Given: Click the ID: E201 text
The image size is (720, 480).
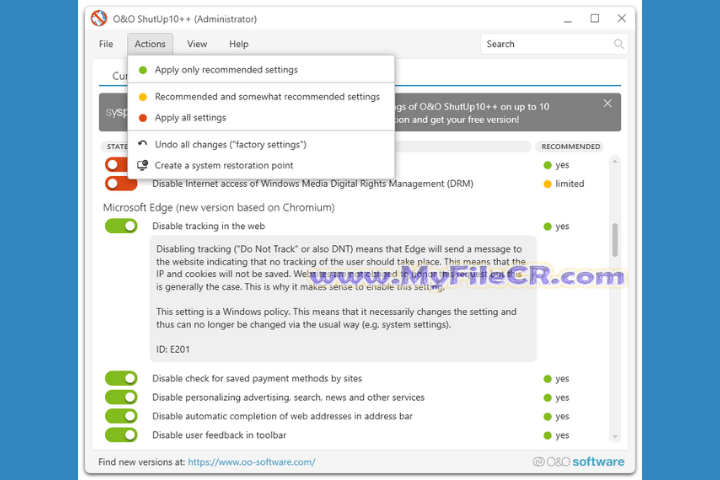Looking at the screenshot, I should pos(173,350).
